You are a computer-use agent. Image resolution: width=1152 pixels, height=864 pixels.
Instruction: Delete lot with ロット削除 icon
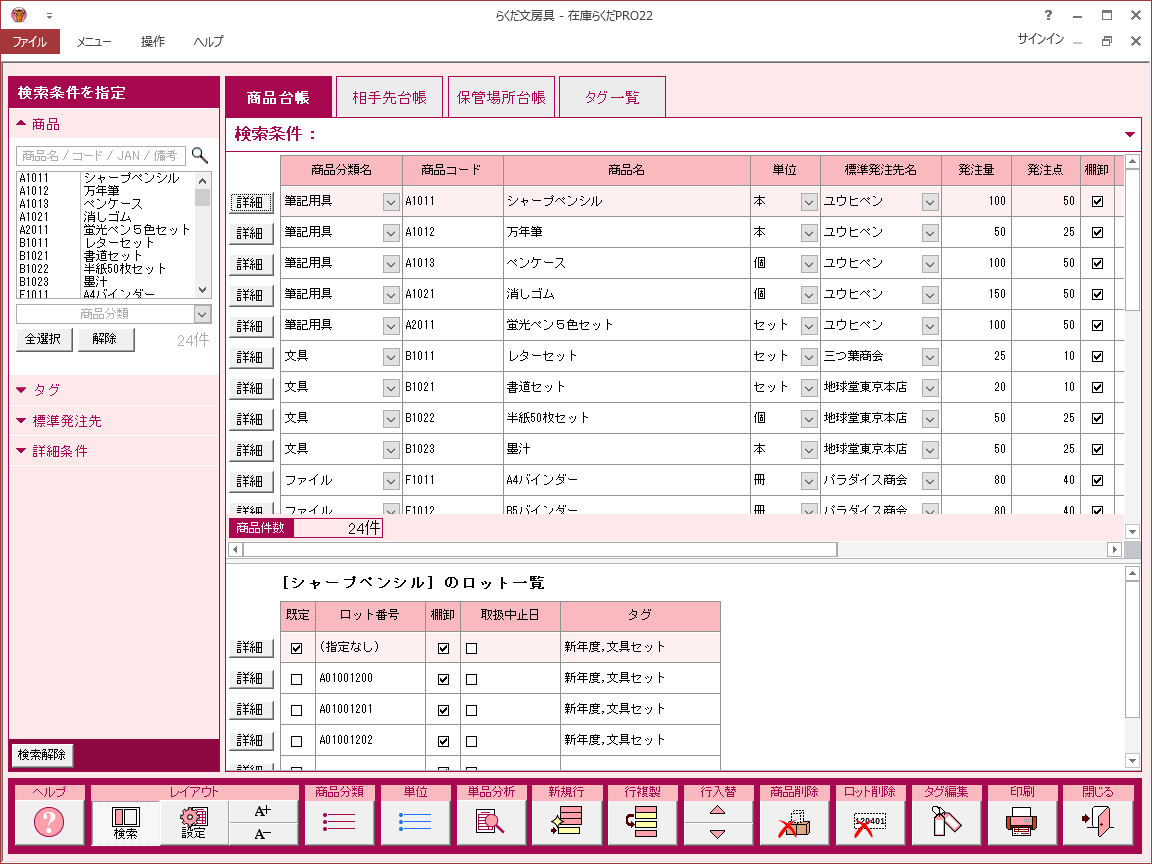pyautogui.click(x=870, y=821)
